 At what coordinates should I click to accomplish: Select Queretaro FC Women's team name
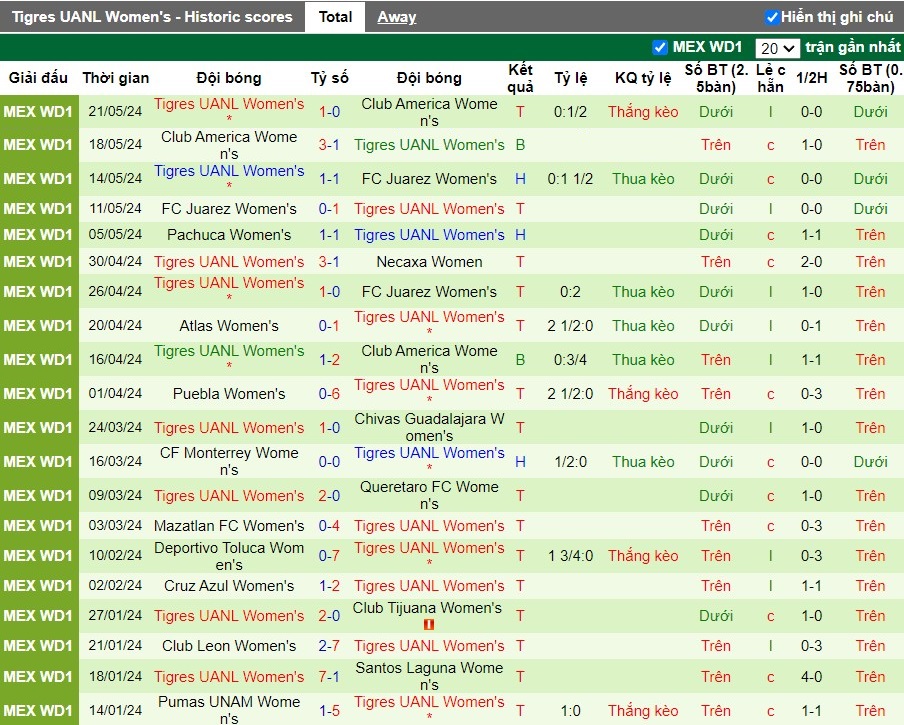430,495
